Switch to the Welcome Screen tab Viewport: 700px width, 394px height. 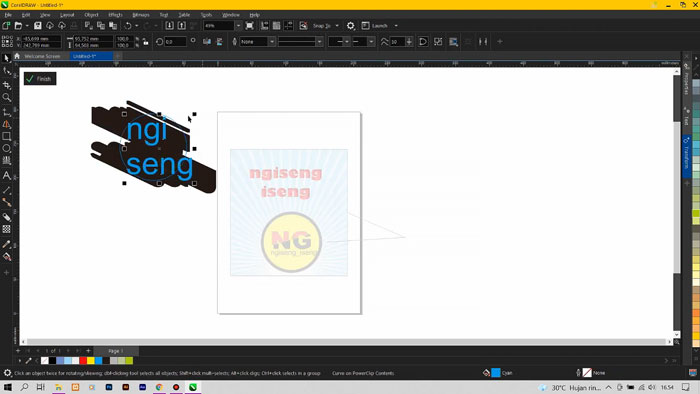click(x=42, y=56)
